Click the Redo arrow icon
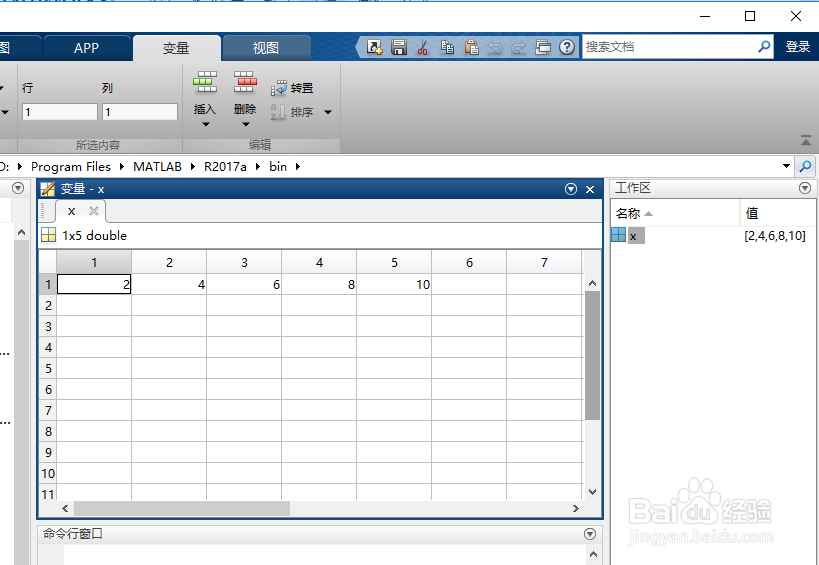 coord(519,48)
